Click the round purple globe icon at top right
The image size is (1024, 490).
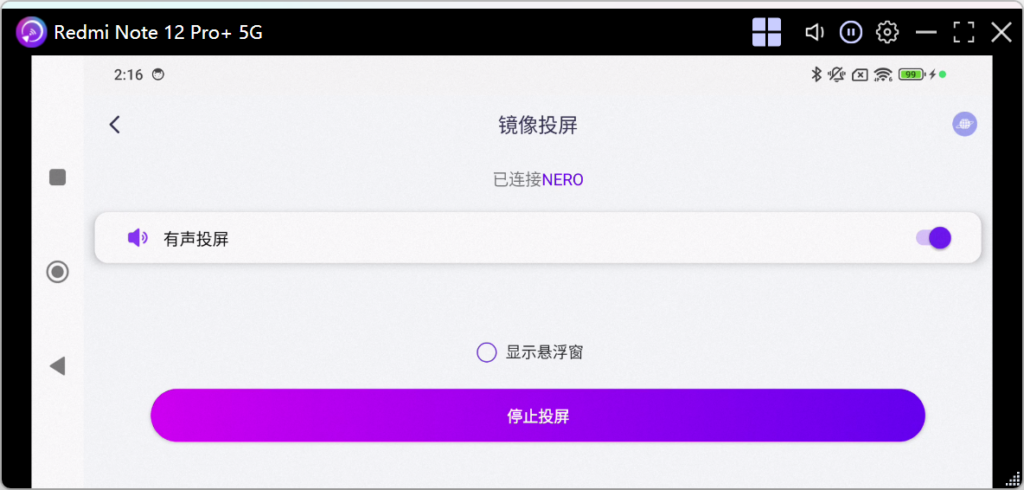pyautogui.click(x=965, y=124)
